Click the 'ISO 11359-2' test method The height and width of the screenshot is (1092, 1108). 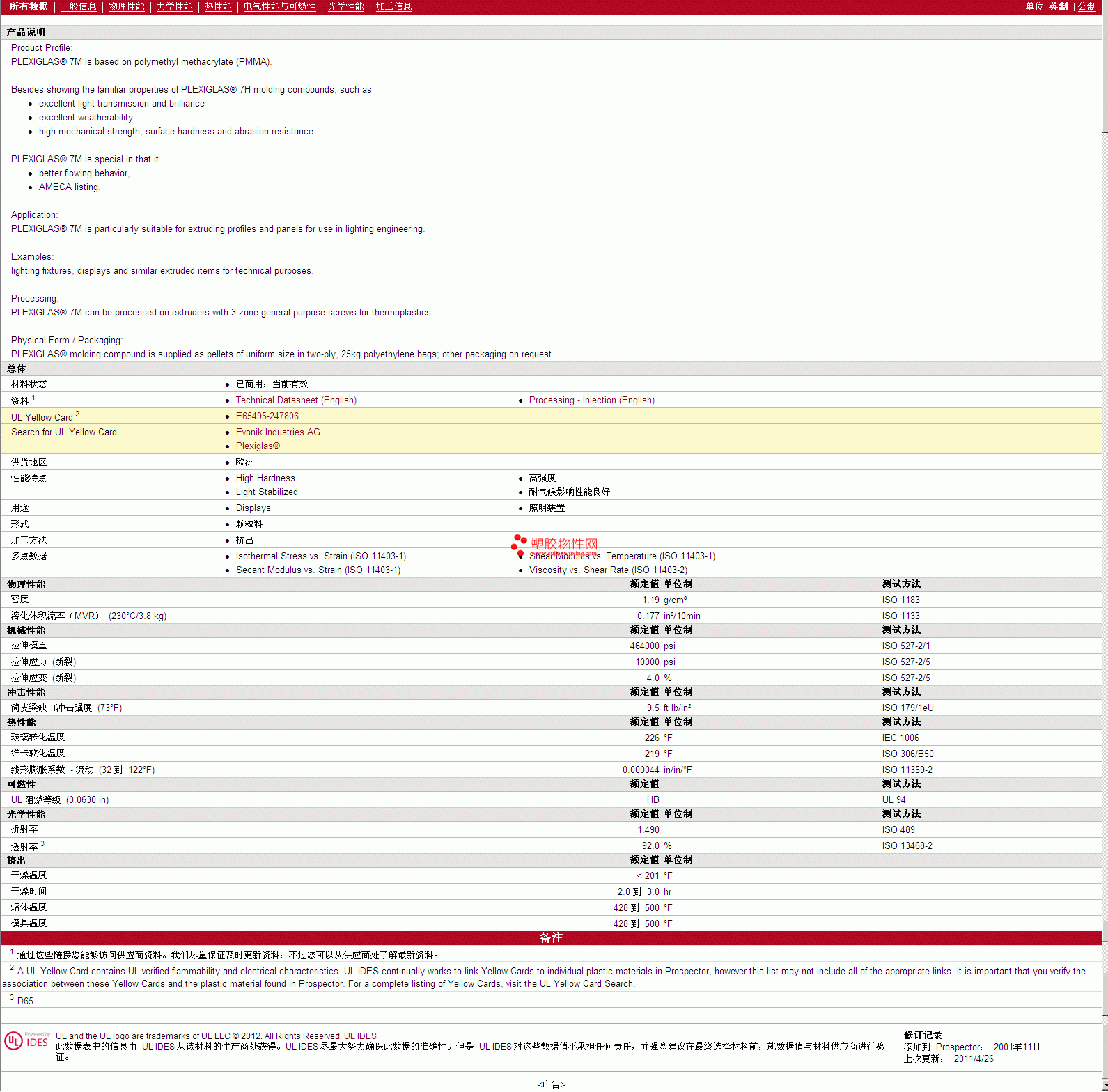907,770
